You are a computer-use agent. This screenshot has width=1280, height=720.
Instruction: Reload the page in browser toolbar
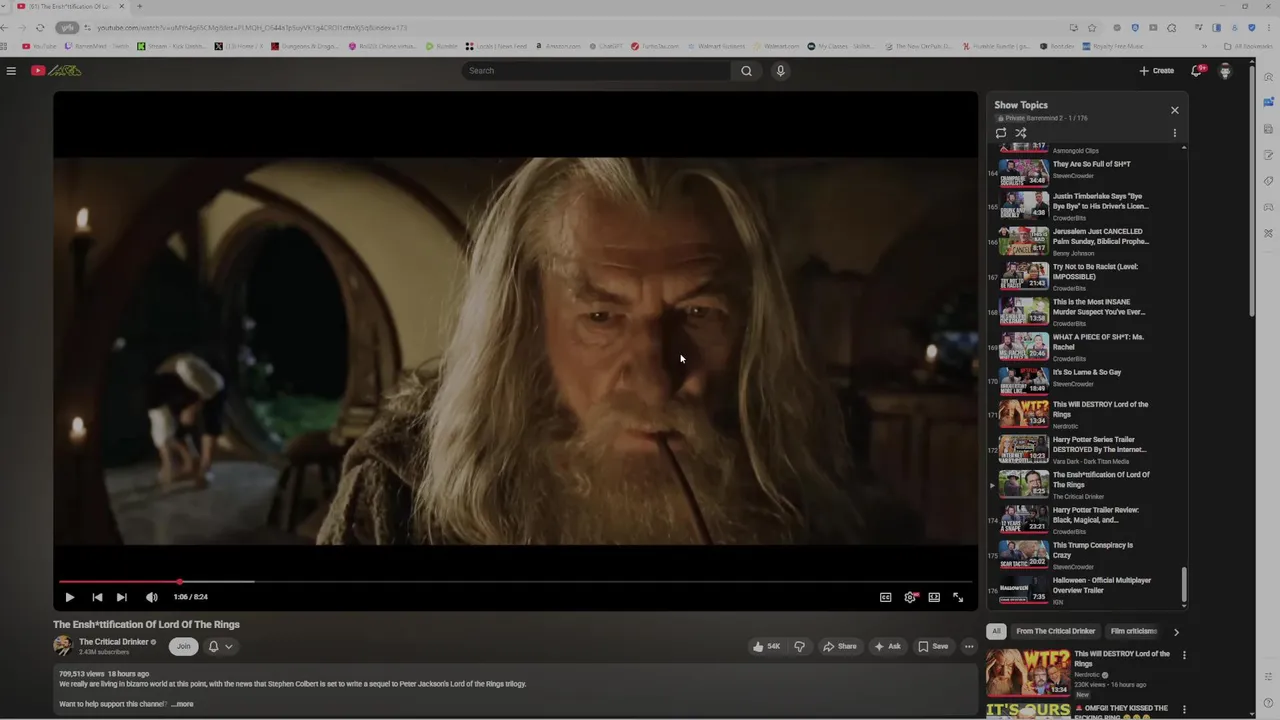(40, 27)
